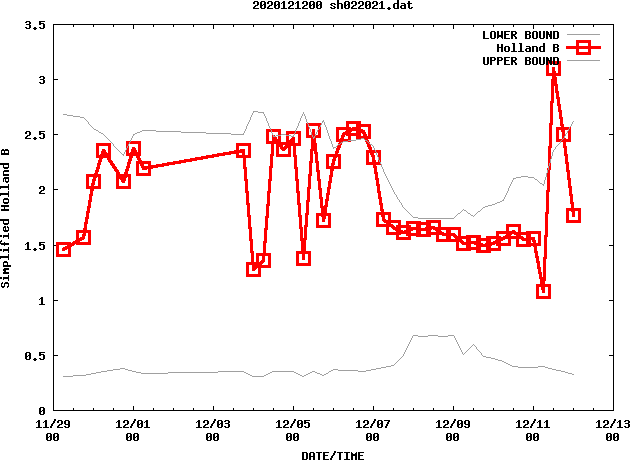
Task: Click the Holland B marker at 12/01 00 near 2.37
Action: point(133,149)
